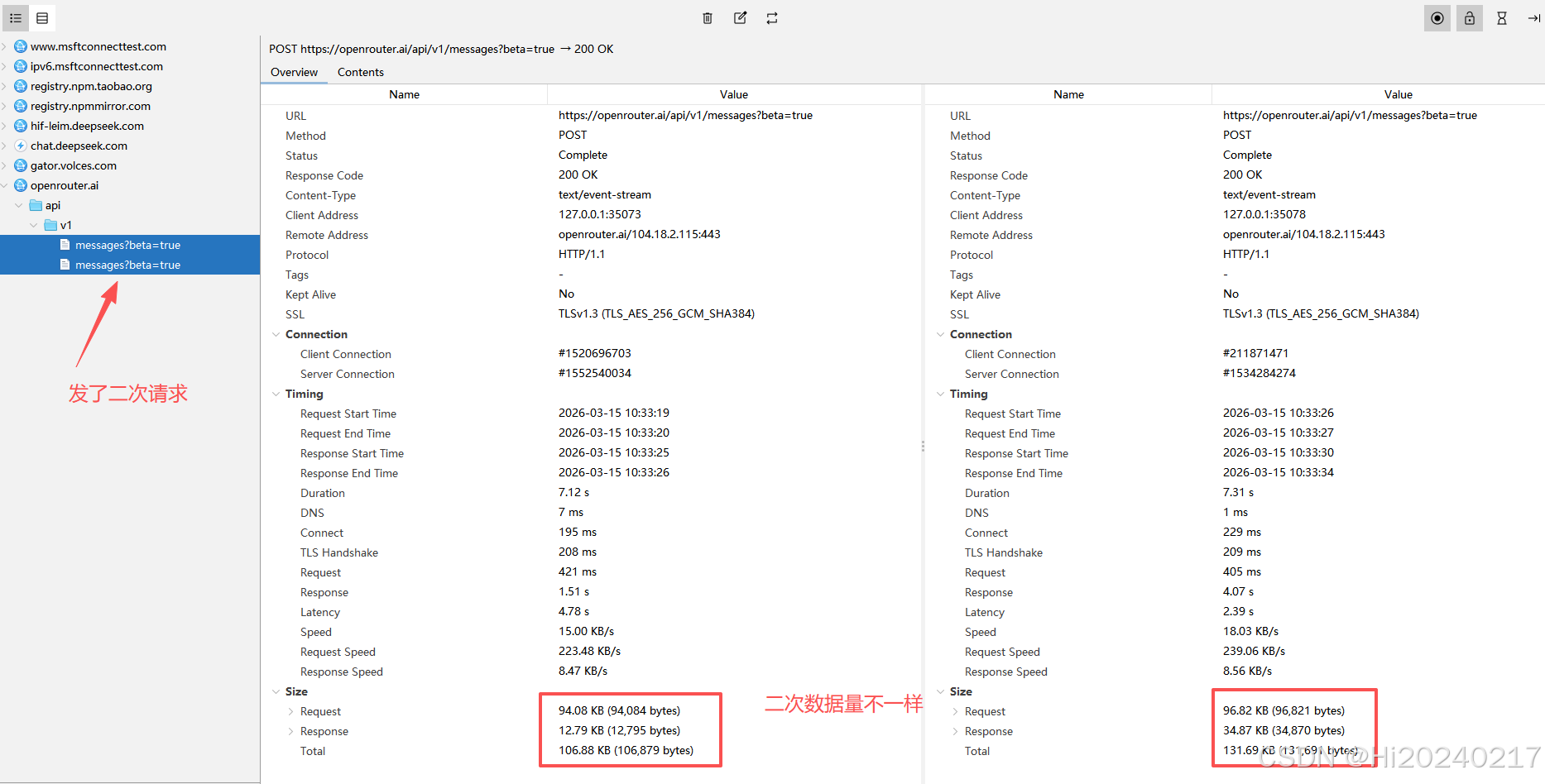Image resolution: width=1545 pixels, height=784 pixels.
Task: Click lightning icon for chat.deepseek.com
Action: [x=21, y=146]
